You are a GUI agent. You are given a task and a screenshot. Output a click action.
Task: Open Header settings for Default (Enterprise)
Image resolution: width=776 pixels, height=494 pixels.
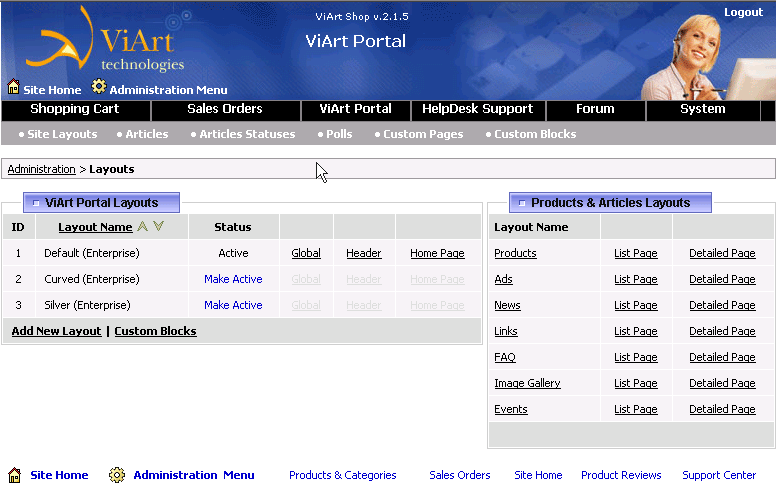[x=364, y=253]
